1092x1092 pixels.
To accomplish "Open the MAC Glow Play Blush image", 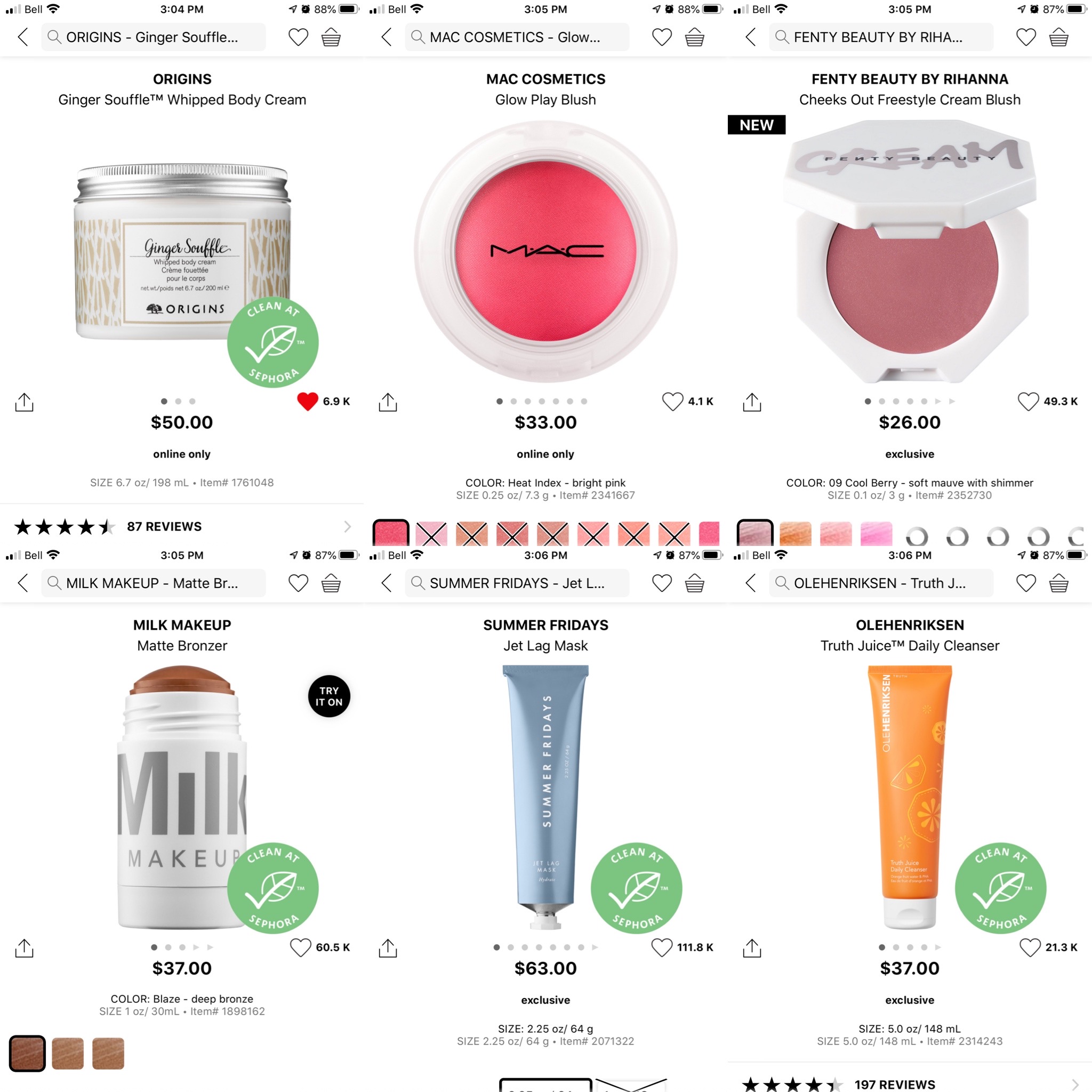I will tap(545, 252).
